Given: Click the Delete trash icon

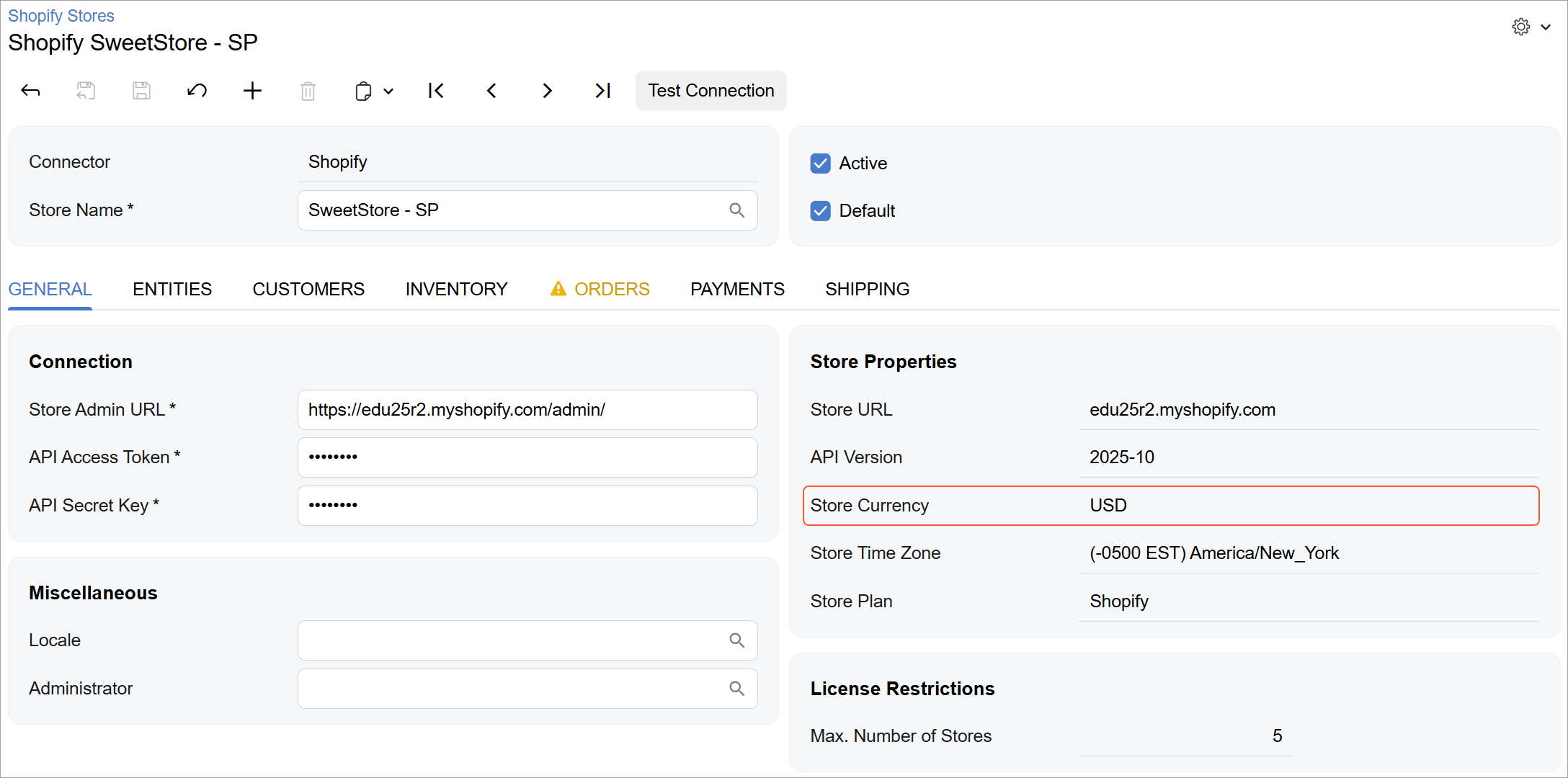Looking at the screenshot, I should (x=308, y=91).
